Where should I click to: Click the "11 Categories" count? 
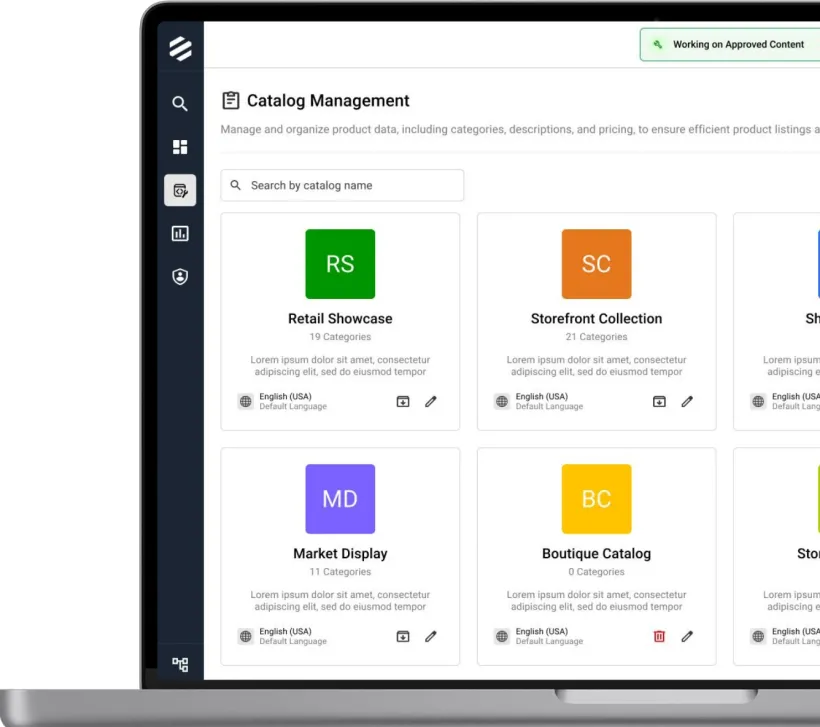pyautogui.click(x=340, y=572)
